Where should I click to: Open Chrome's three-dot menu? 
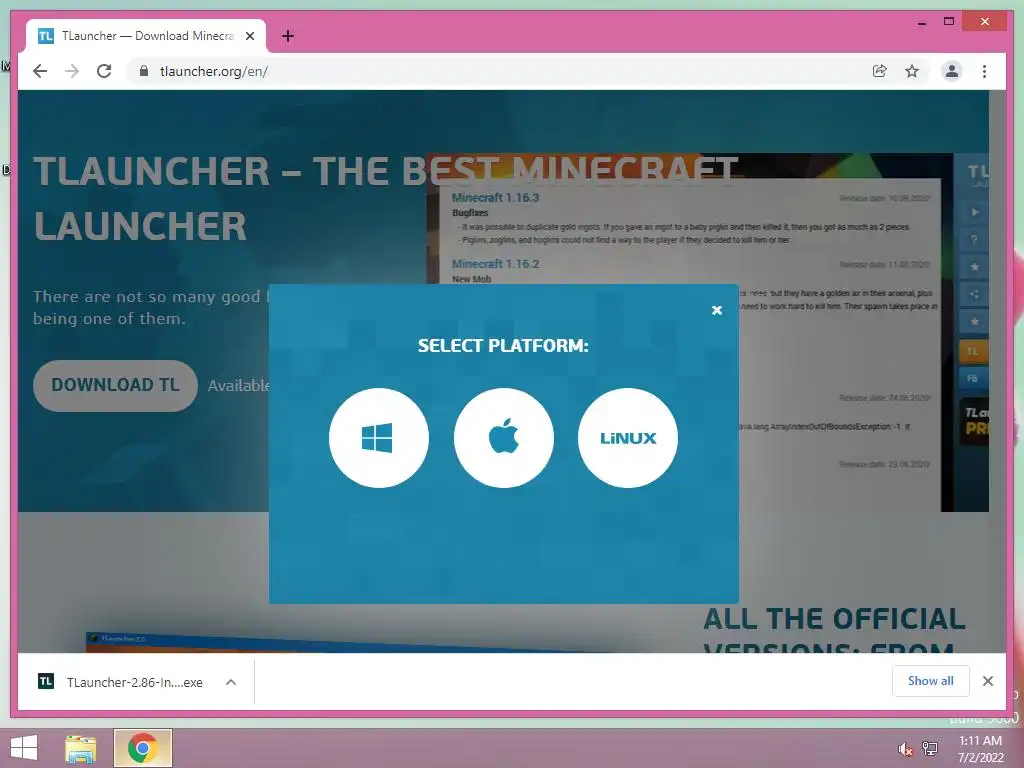point(984,71)
